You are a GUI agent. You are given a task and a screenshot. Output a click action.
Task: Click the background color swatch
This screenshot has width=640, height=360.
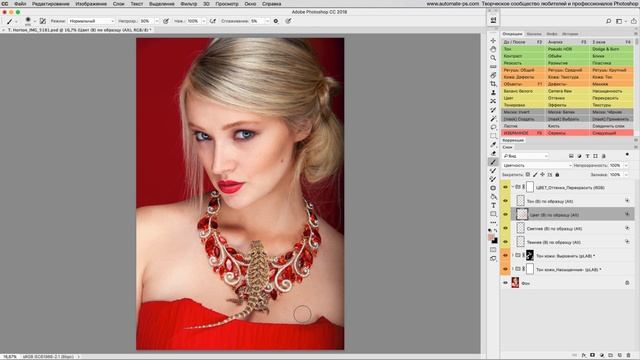click(495, 241)
